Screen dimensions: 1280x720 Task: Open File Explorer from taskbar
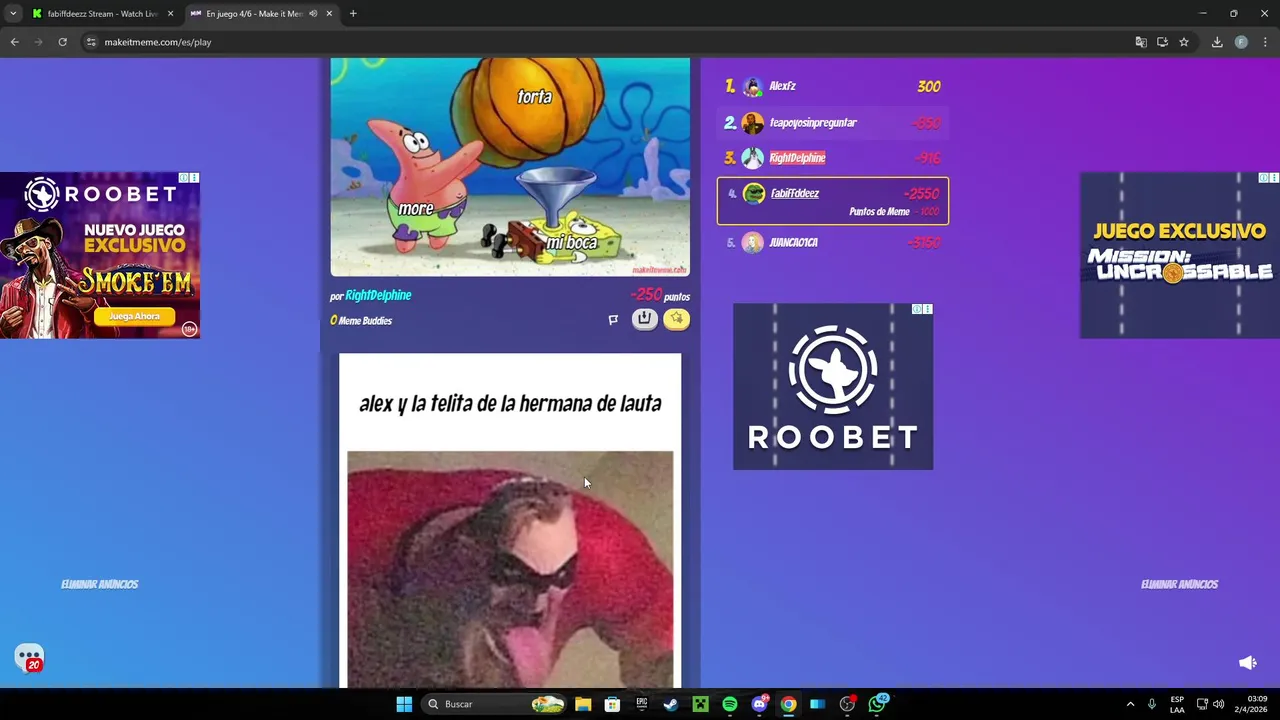coord(583,704)
